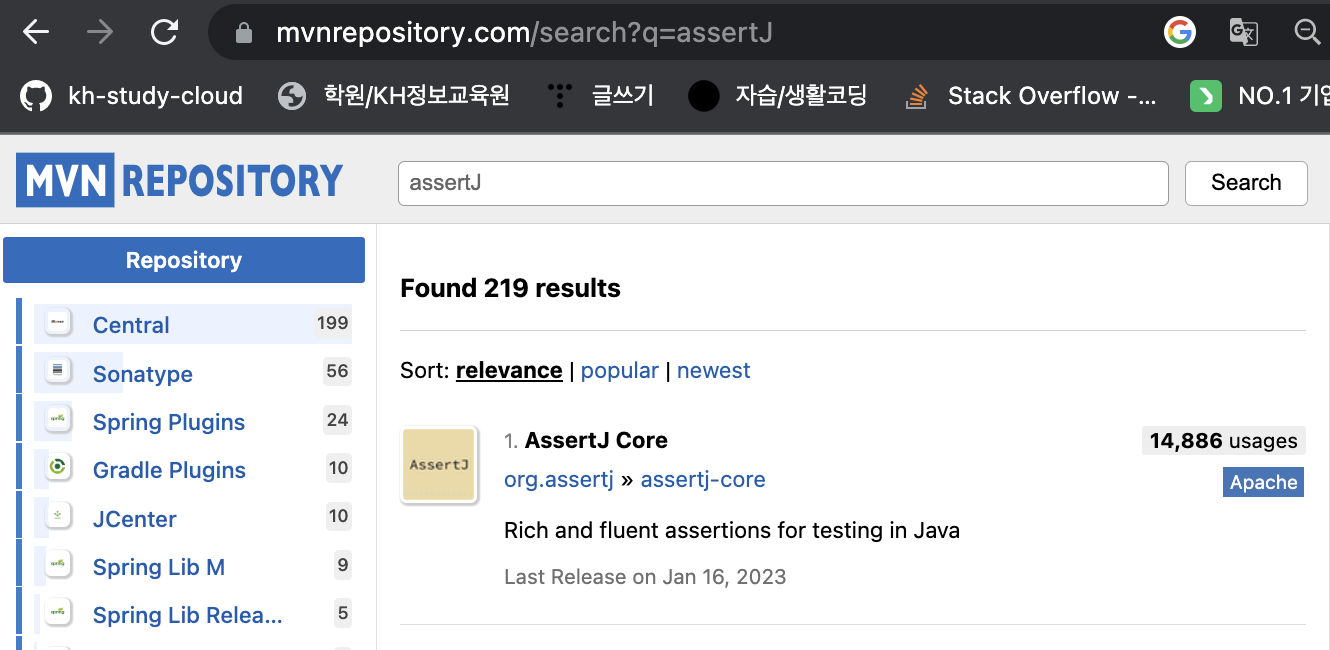Click the Repository sidebar header

(x=184, y=260)
